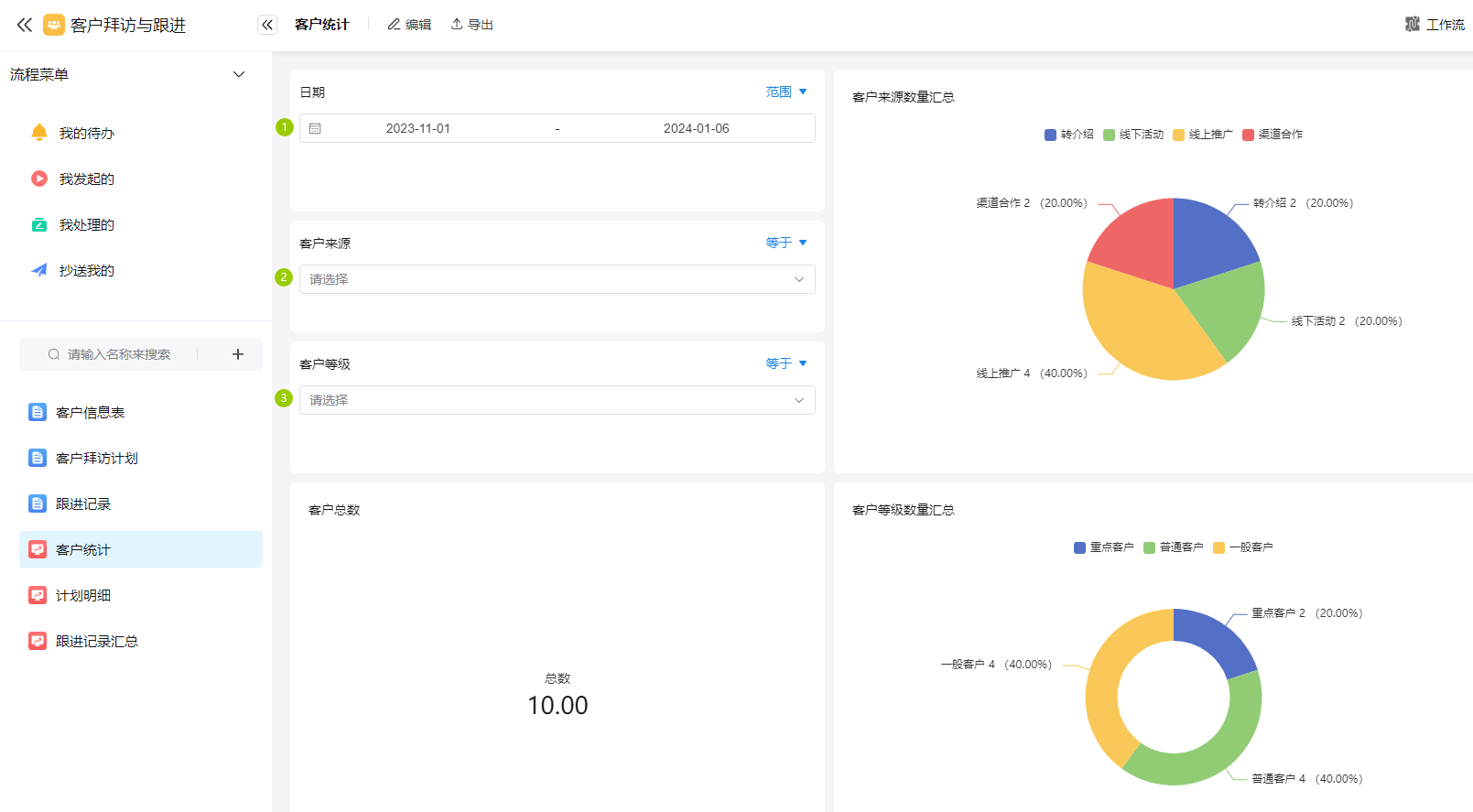The width and height of the screenshot is (1473, 812).
Task: Click the plus icon beside search box
Action: pos(238,354)
